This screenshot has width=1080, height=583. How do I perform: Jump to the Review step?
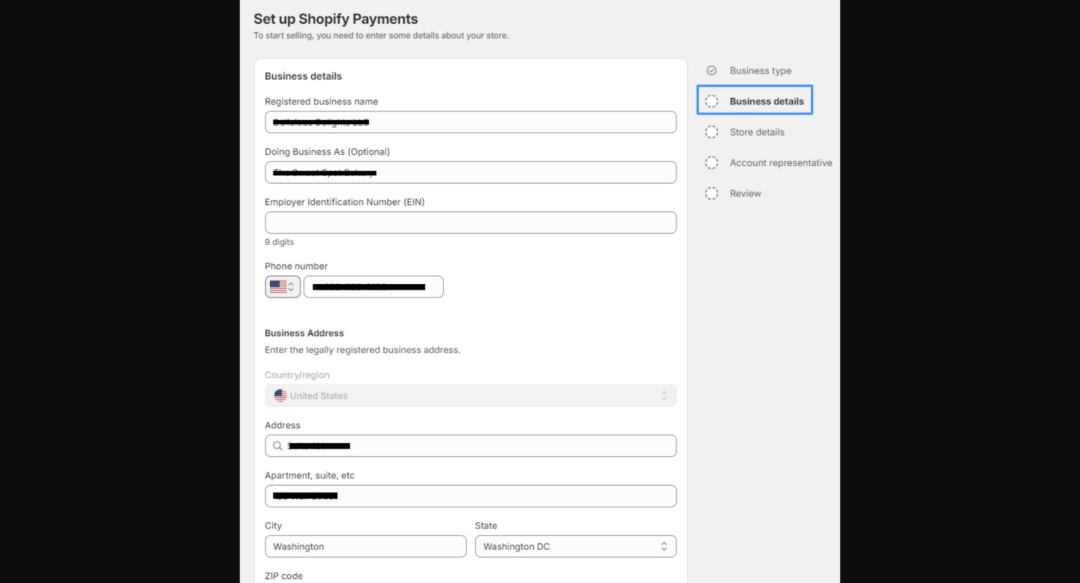pos(745,193)
